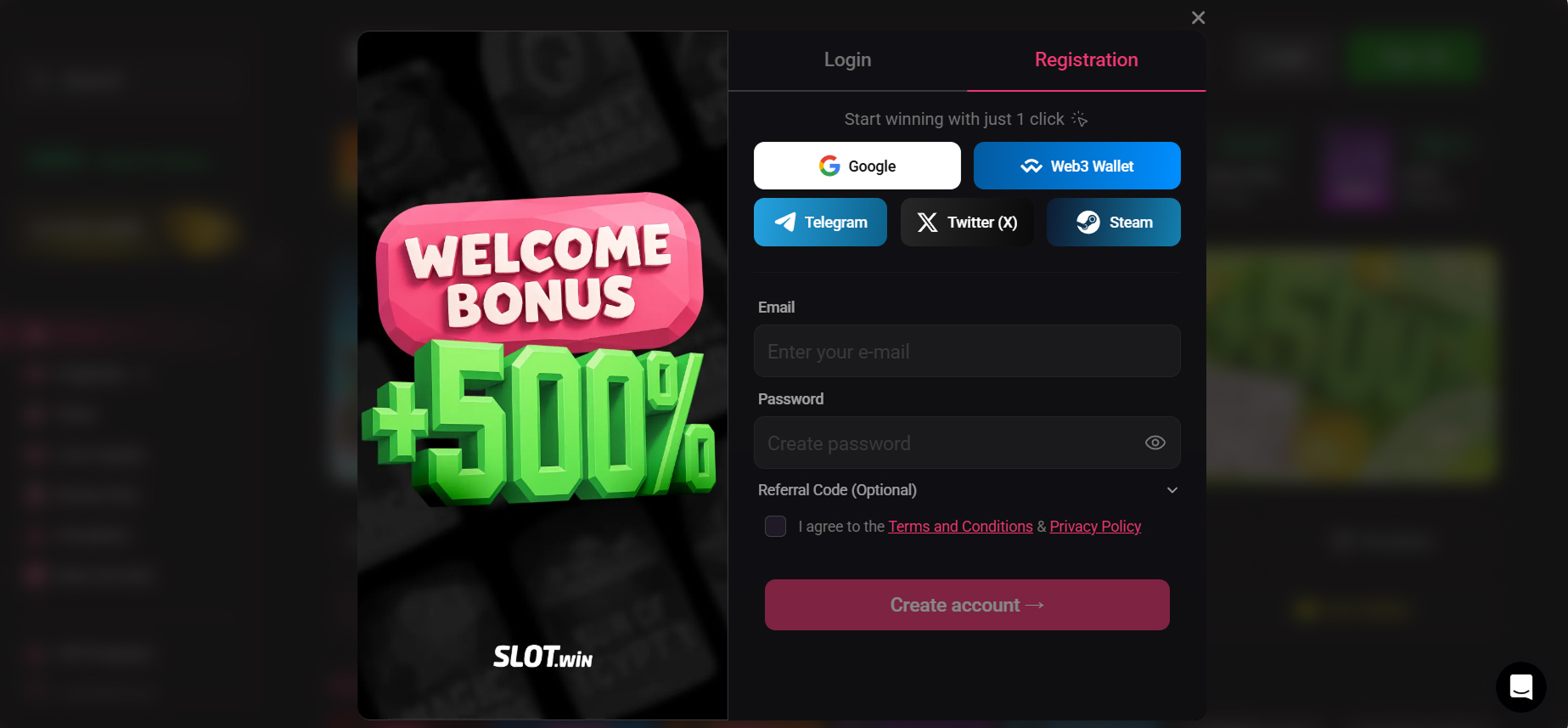Viewport: 1568px width, 728px height.
Task: Click the Telegram paper plane icon
Action: 785,222
